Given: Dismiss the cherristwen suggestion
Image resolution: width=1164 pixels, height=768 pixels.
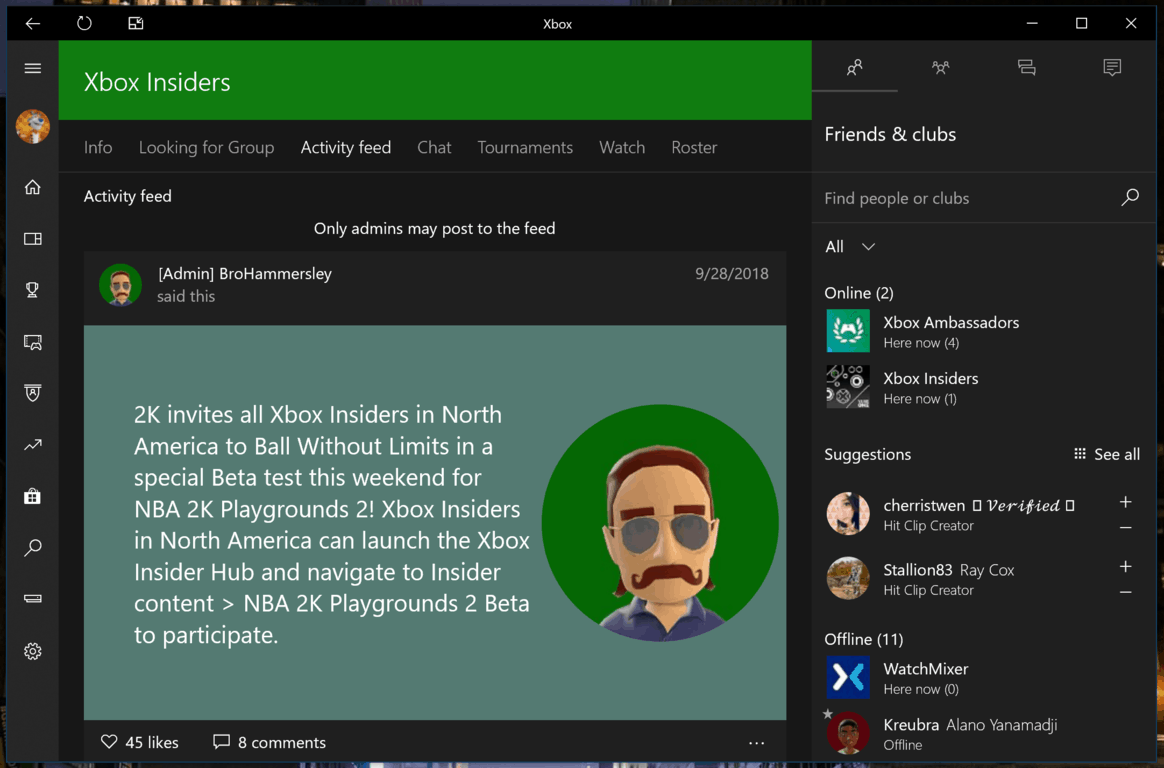Looking at the screenshot, I should point(1125,528).
